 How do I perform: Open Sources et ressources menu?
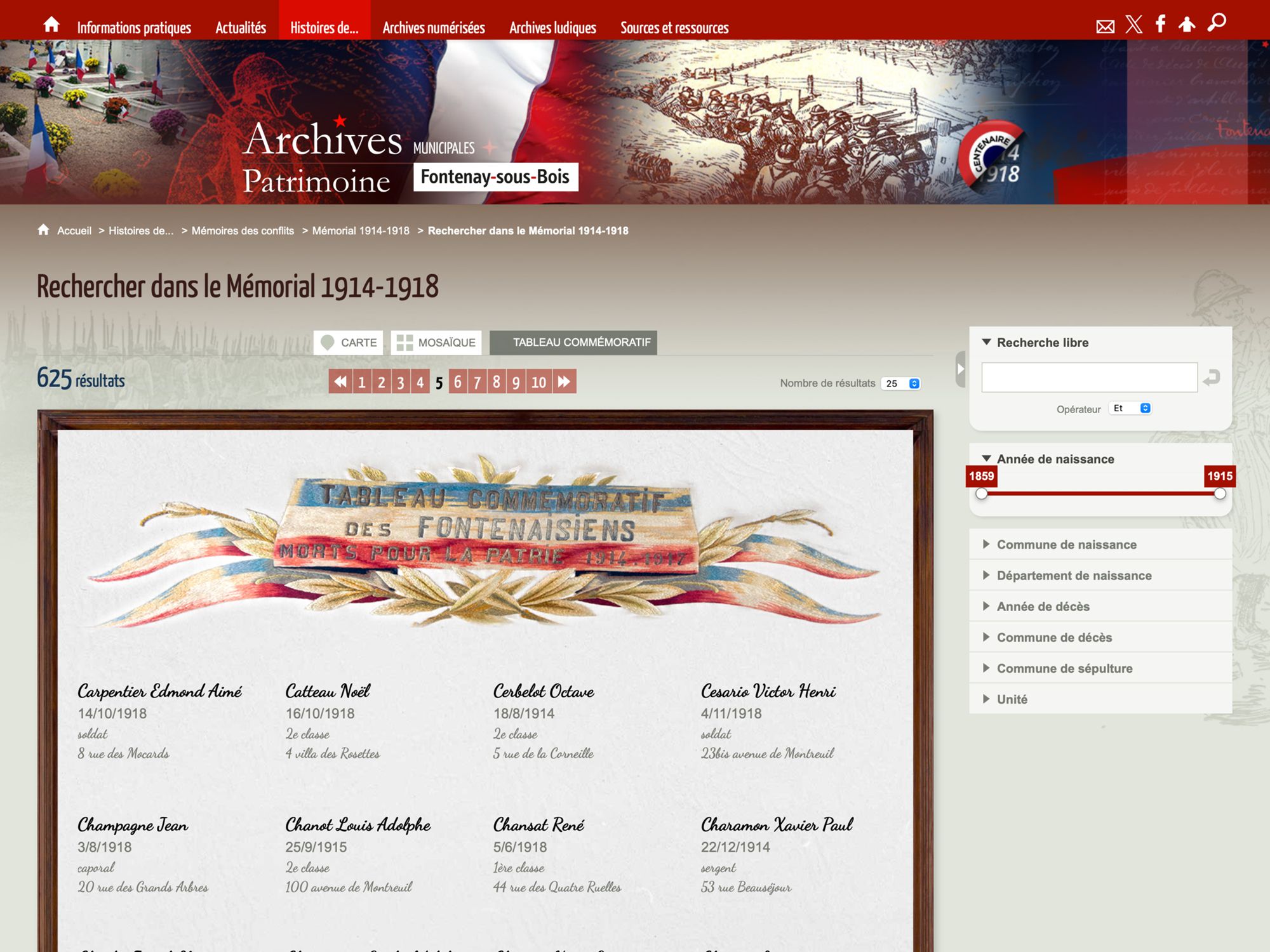coord(674,27)
